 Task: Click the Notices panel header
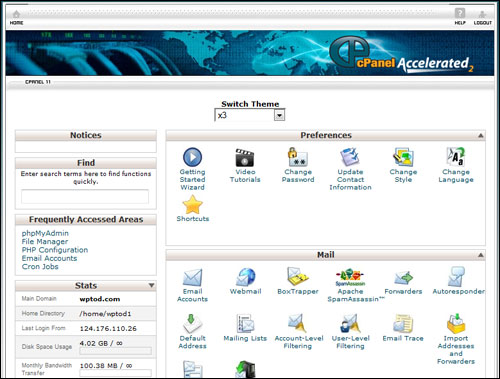(86, 135)
